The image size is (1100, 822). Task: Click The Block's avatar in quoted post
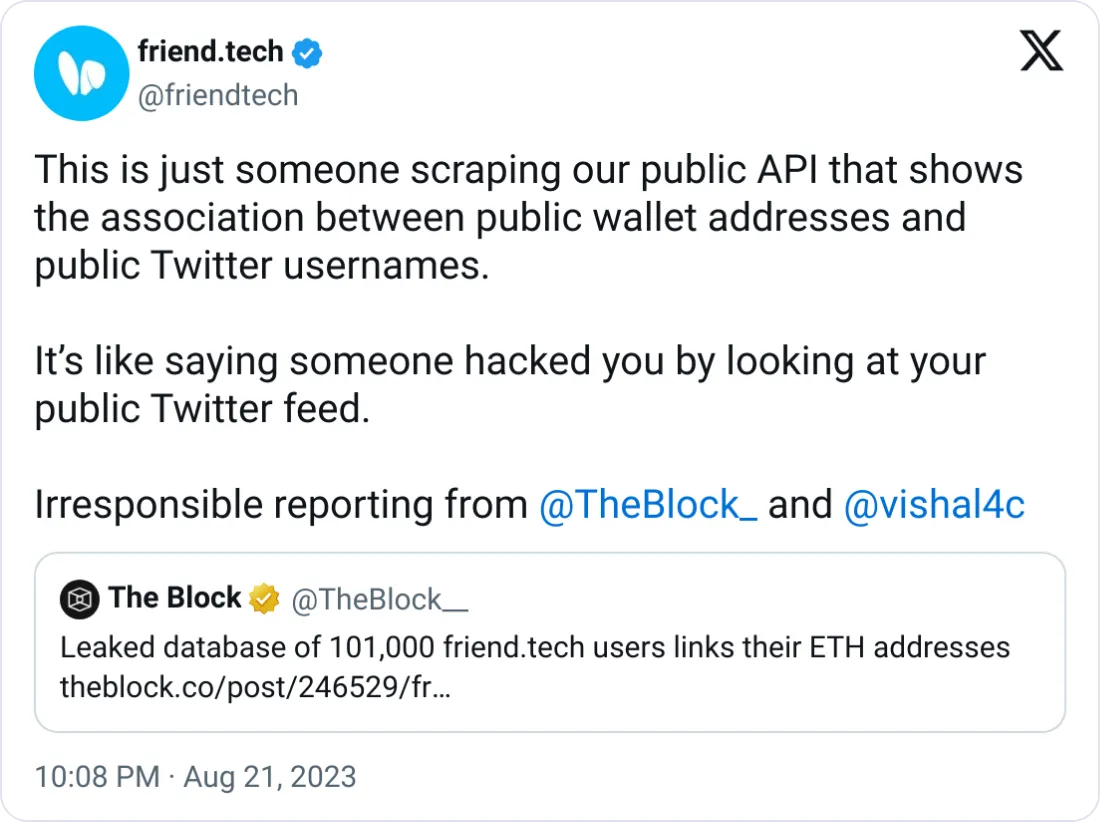click(79, 599)
